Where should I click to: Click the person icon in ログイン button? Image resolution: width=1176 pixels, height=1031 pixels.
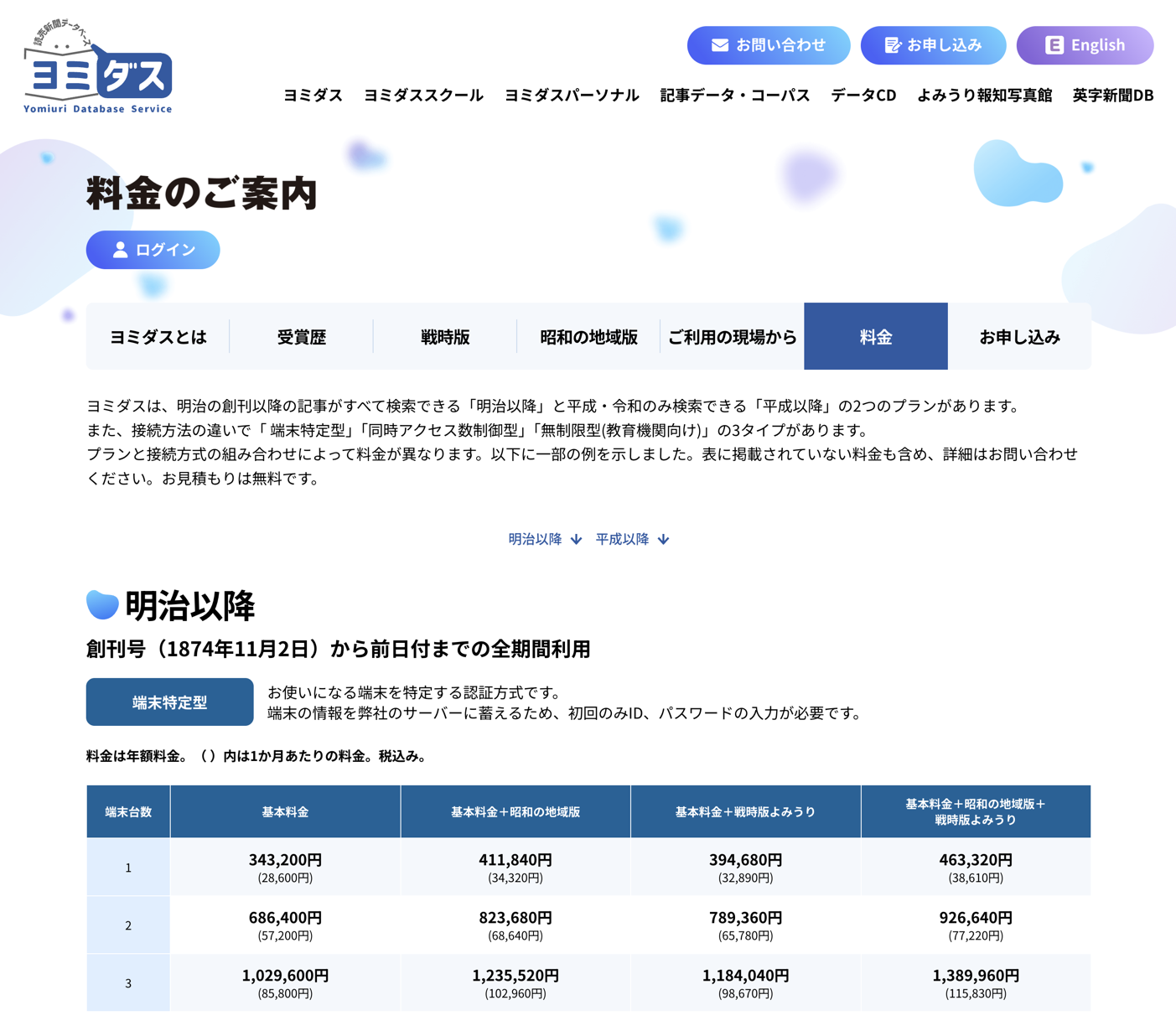121,250
